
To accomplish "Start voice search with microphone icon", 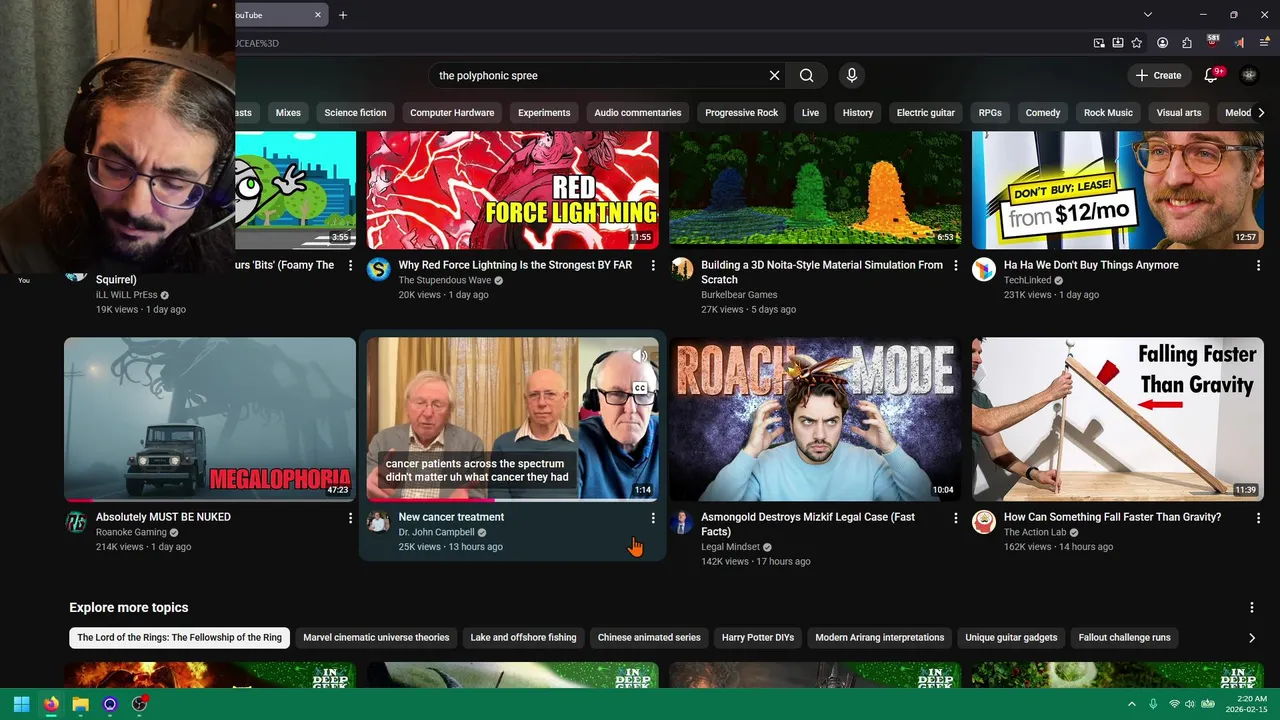I will (x=852, y=75).
